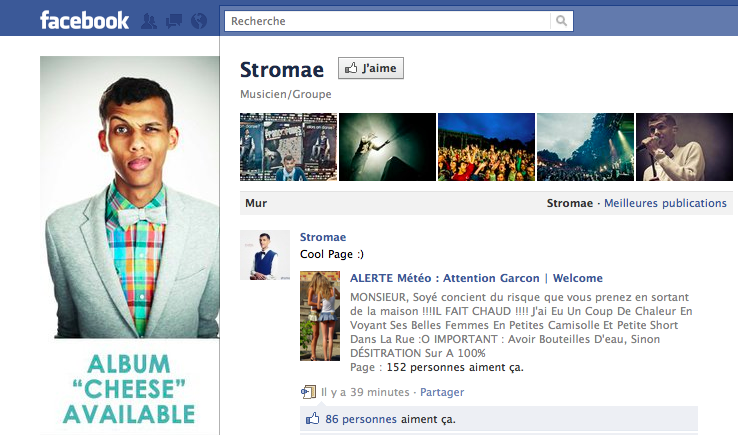This screenshot has width=738, height=435.
Task: Click the shared link preview image
Action: click(320, 316)
